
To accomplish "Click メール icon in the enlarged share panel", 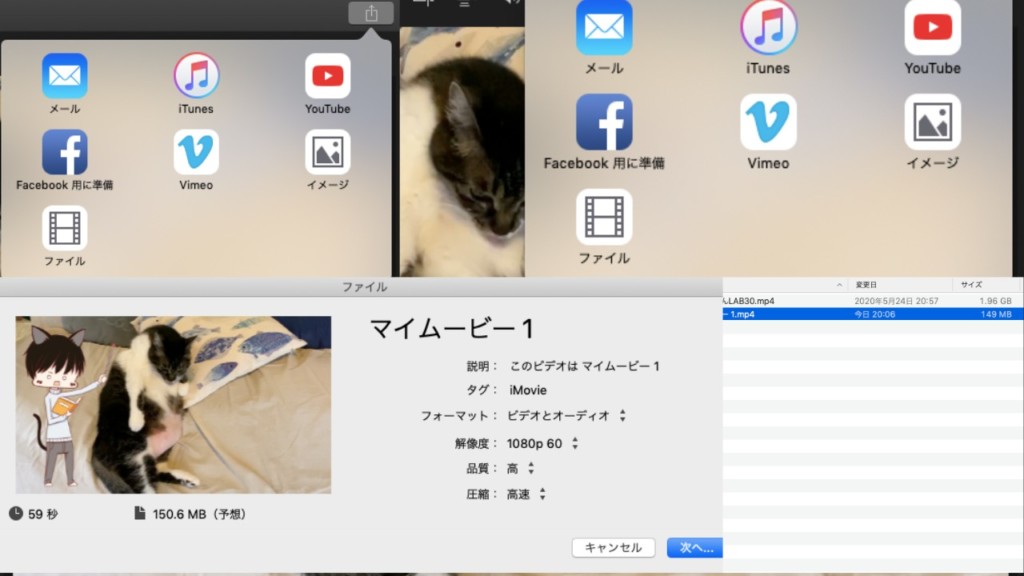I will coord(604,27).
